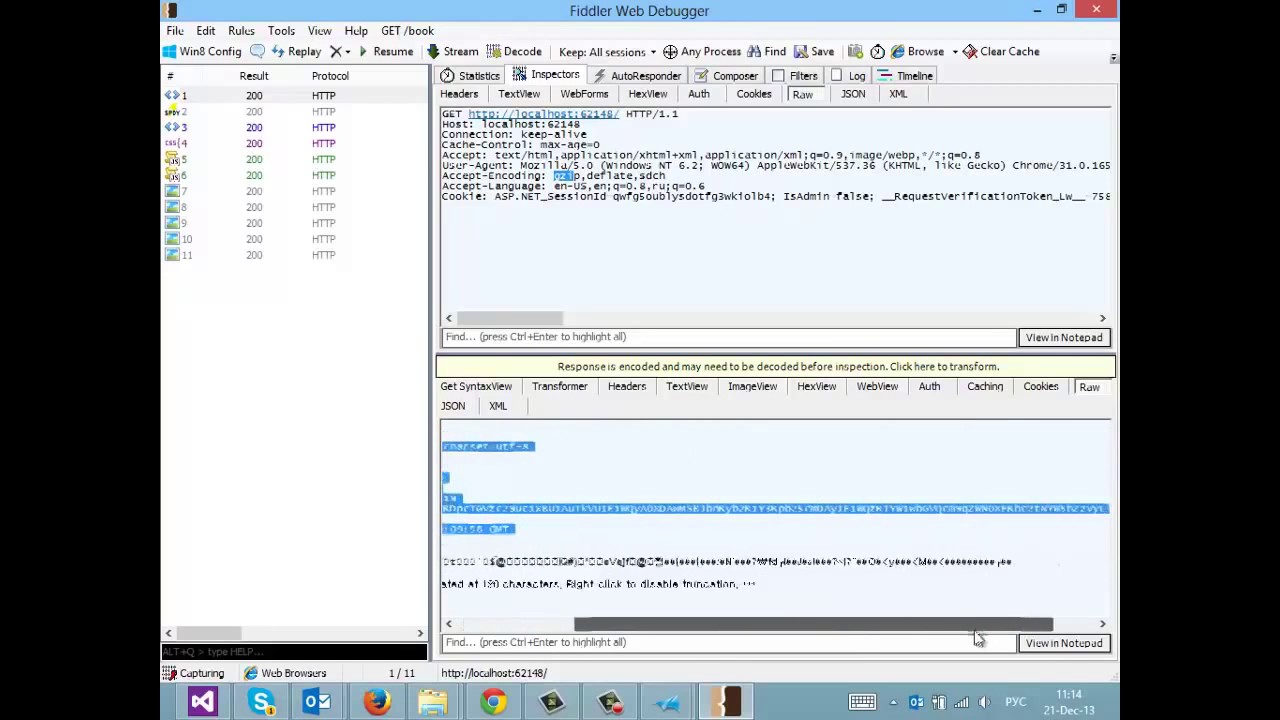Click the request pane horizontal scrollbar thumb
This screenshot has height=720, width=1280.
tap(510, 318)
